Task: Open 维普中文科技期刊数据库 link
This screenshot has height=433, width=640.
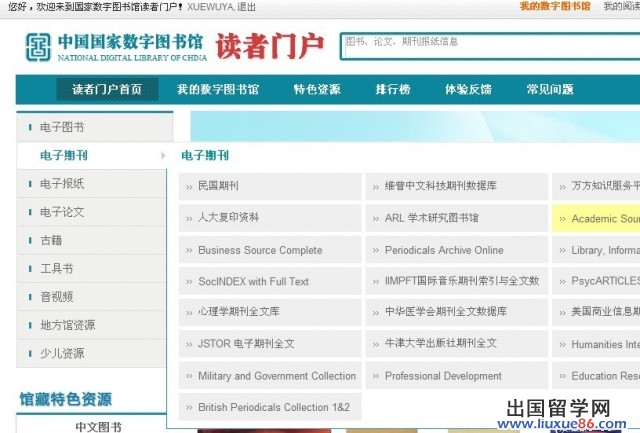Action: tap(457, 187)
